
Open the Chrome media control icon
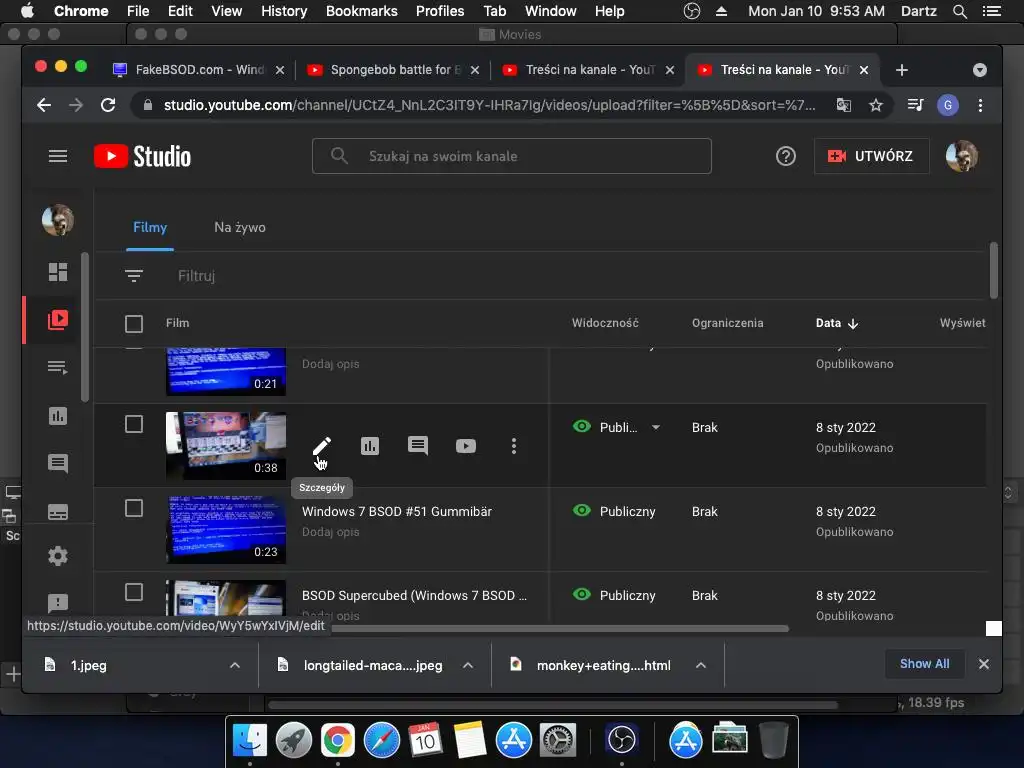(x=916, y=105)
